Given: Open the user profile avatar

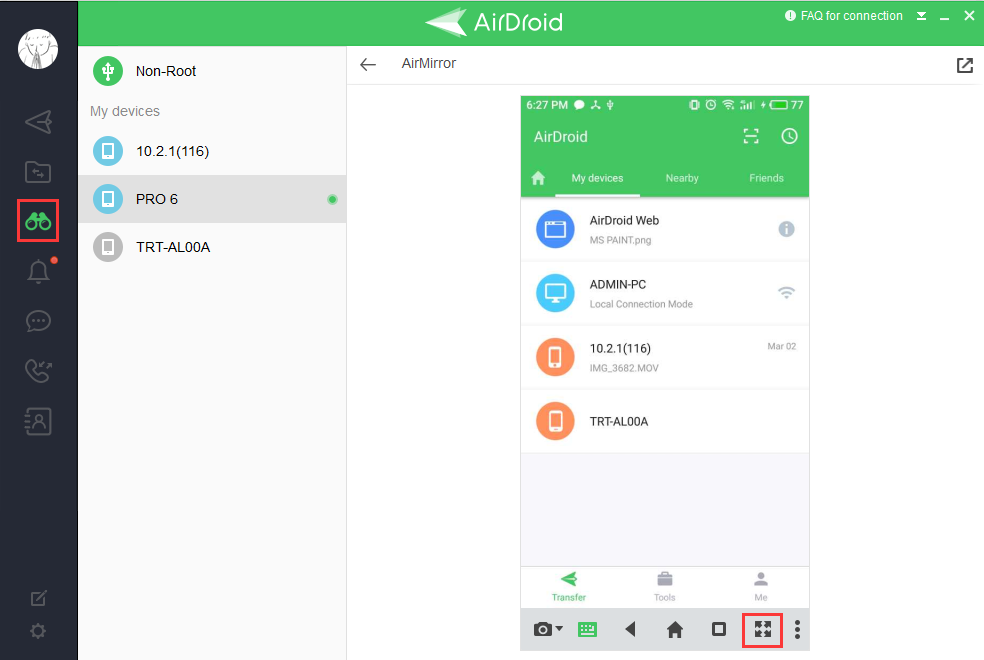Looking at the screenshot, I should (x=38, y=49).
